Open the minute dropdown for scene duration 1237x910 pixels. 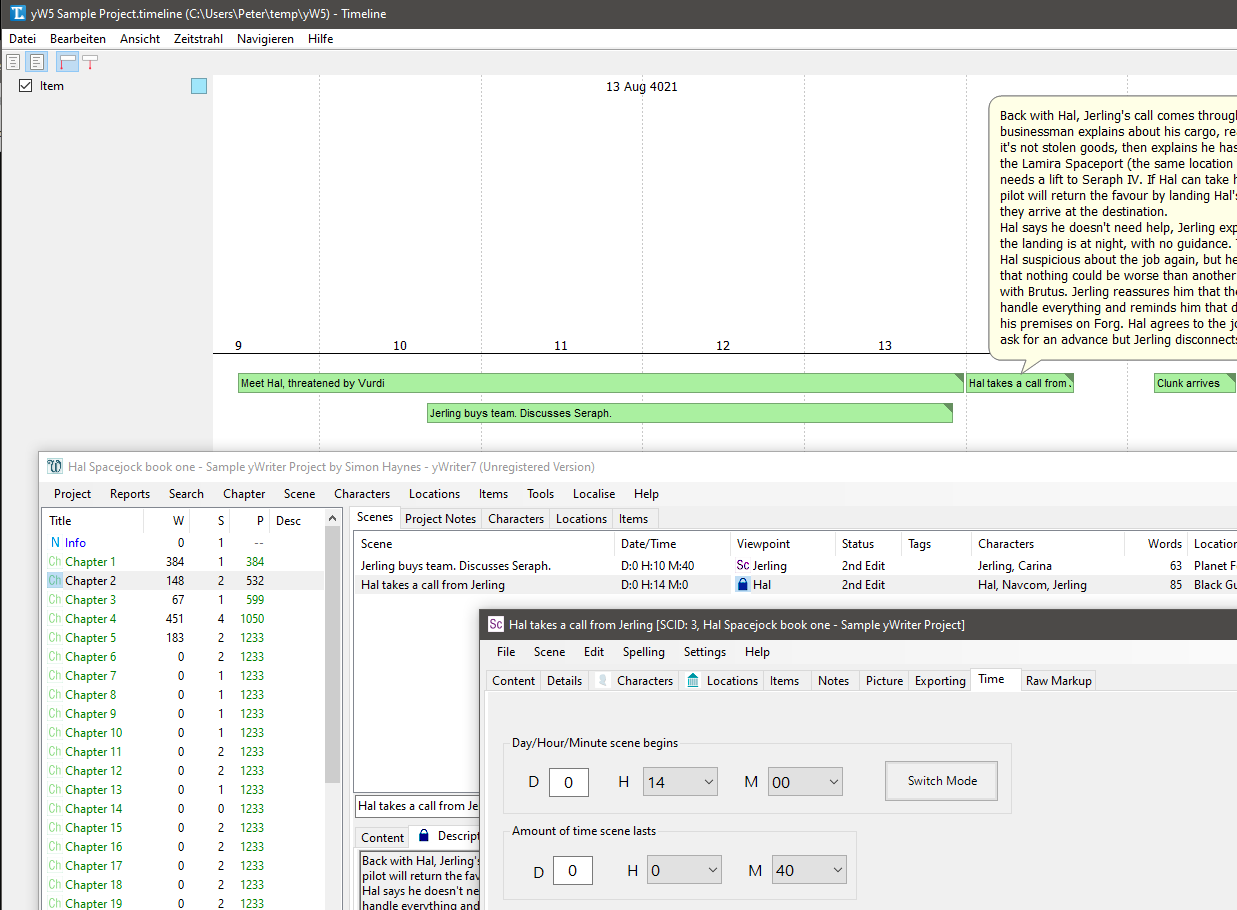click(809, 870)
